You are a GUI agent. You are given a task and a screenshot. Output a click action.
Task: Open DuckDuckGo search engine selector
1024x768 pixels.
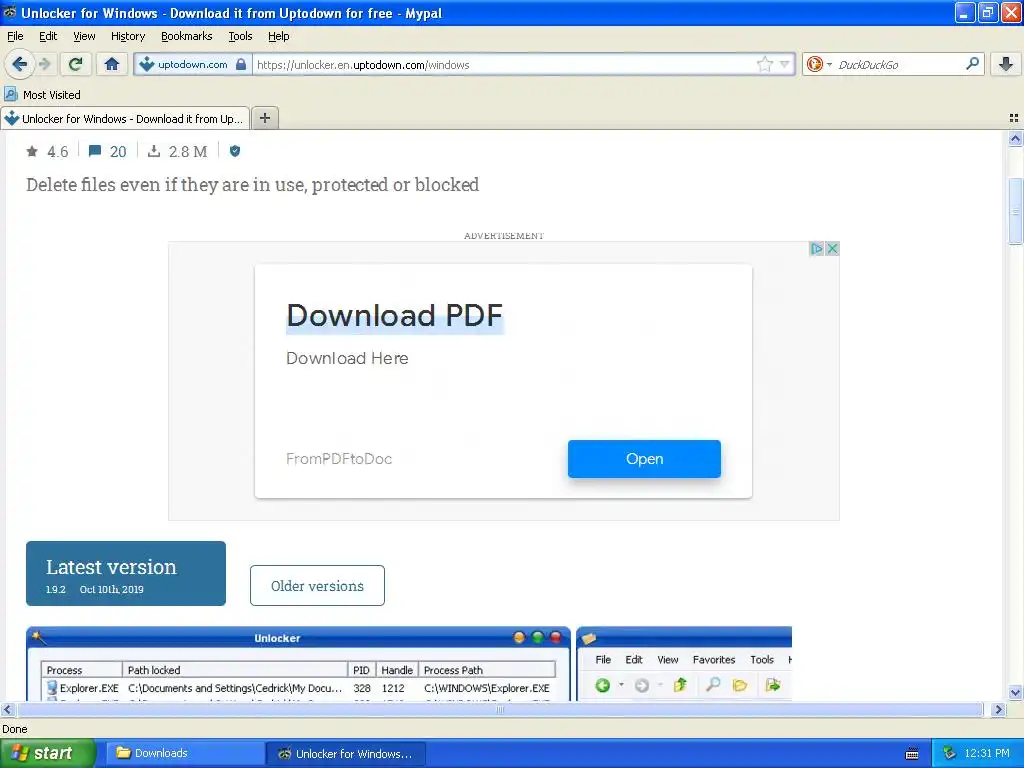click(x=819, y=64)
